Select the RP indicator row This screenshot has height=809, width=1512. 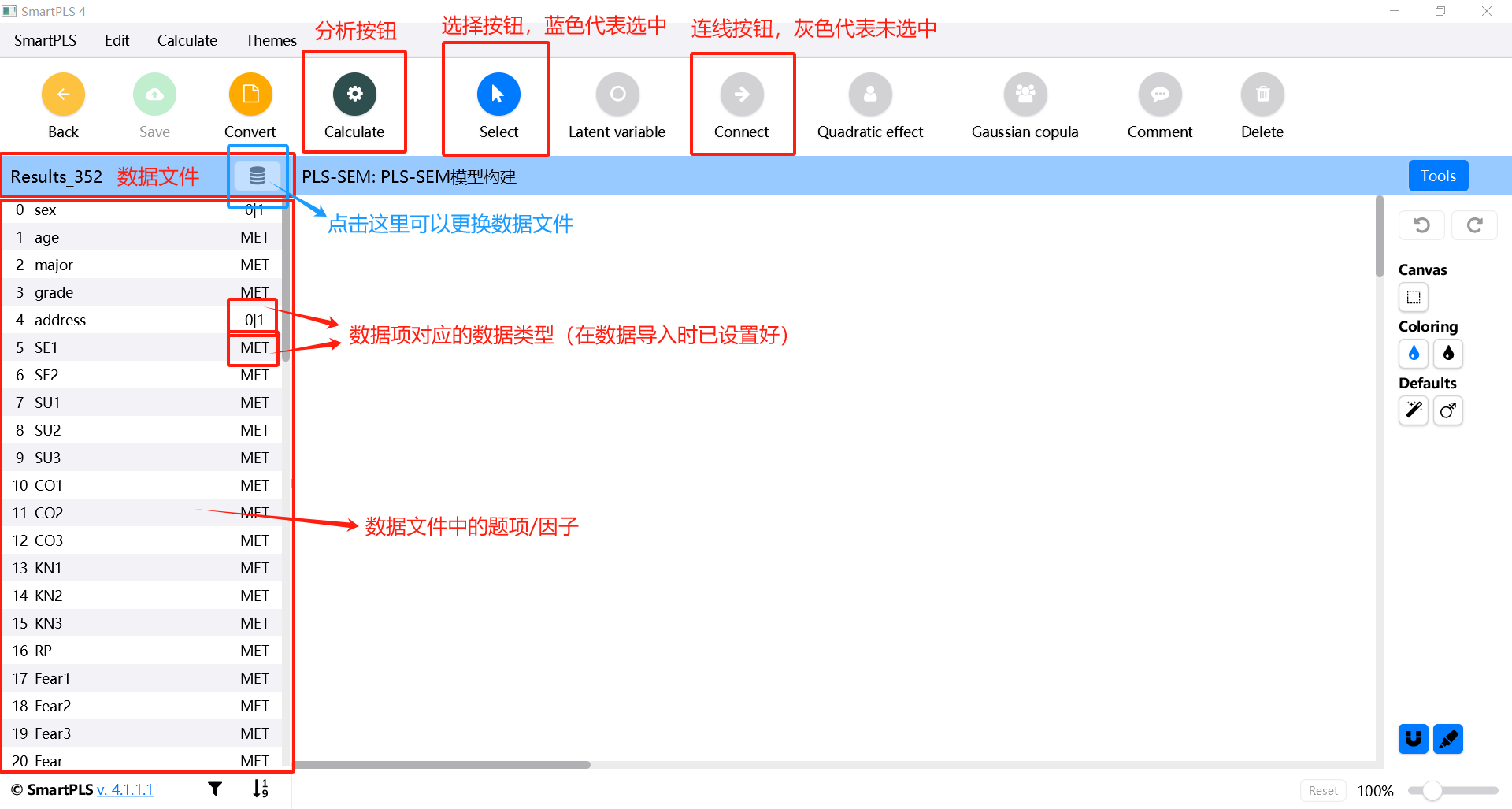tap(142, 651)
